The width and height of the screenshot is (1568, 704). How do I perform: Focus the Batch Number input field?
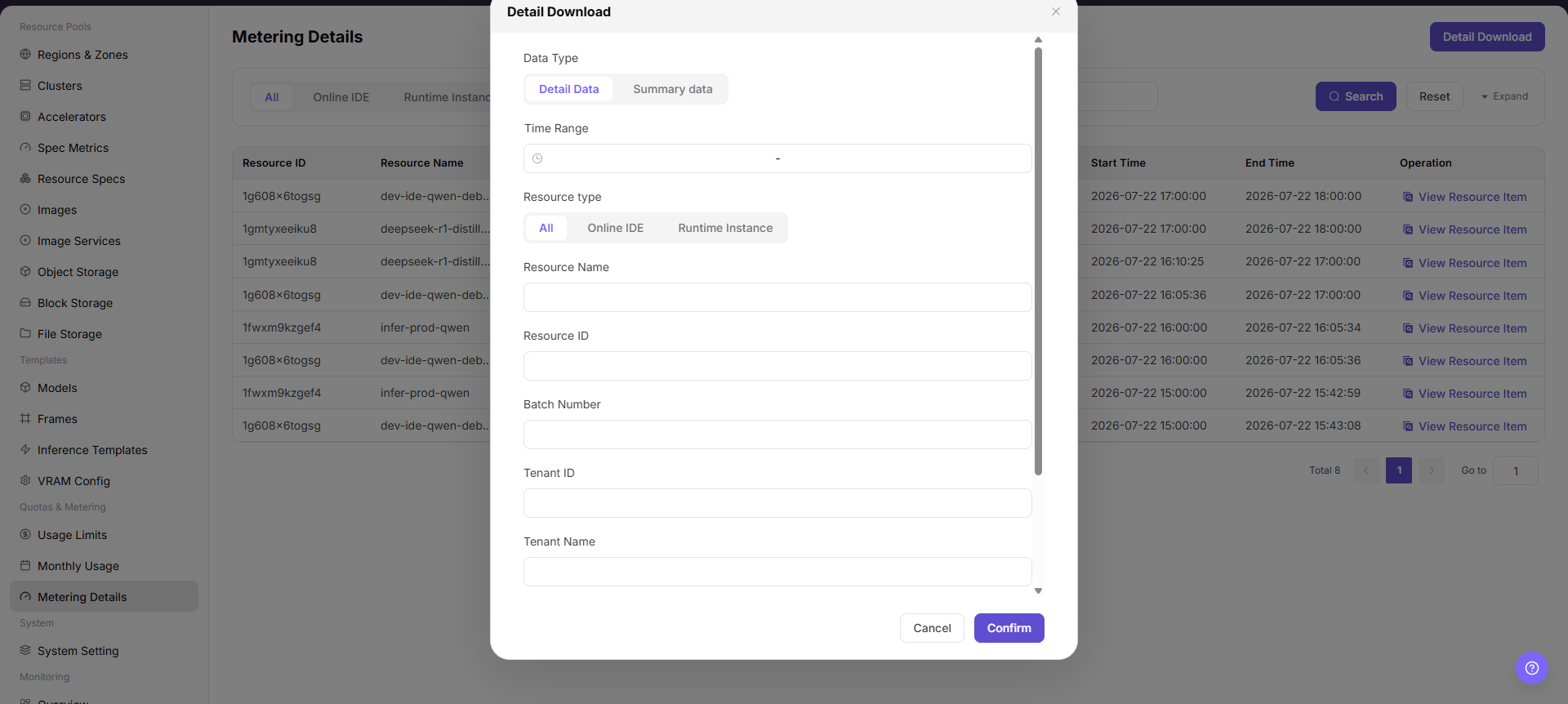click(x=777, y=434)
